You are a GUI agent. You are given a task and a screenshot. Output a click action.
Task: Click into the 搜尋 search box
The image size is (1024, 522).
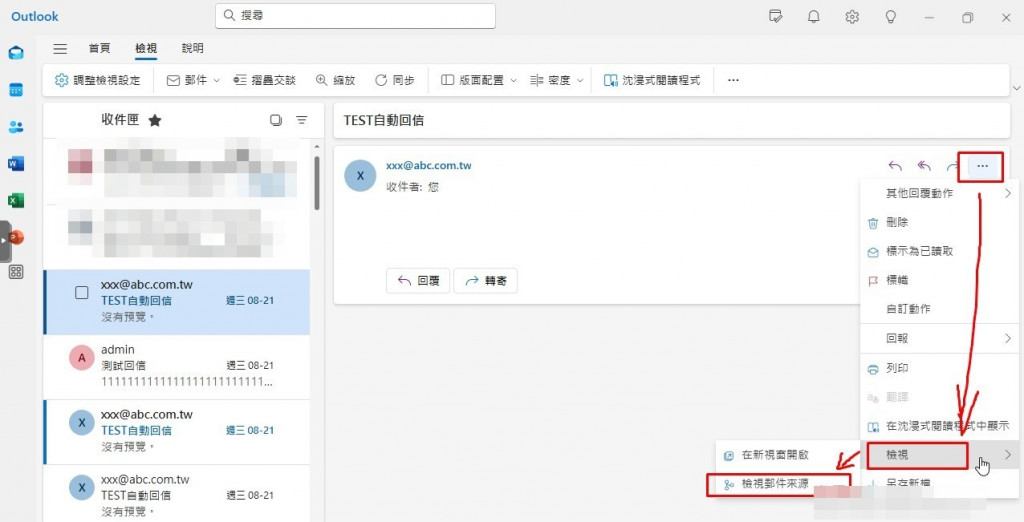coord(355,15)
